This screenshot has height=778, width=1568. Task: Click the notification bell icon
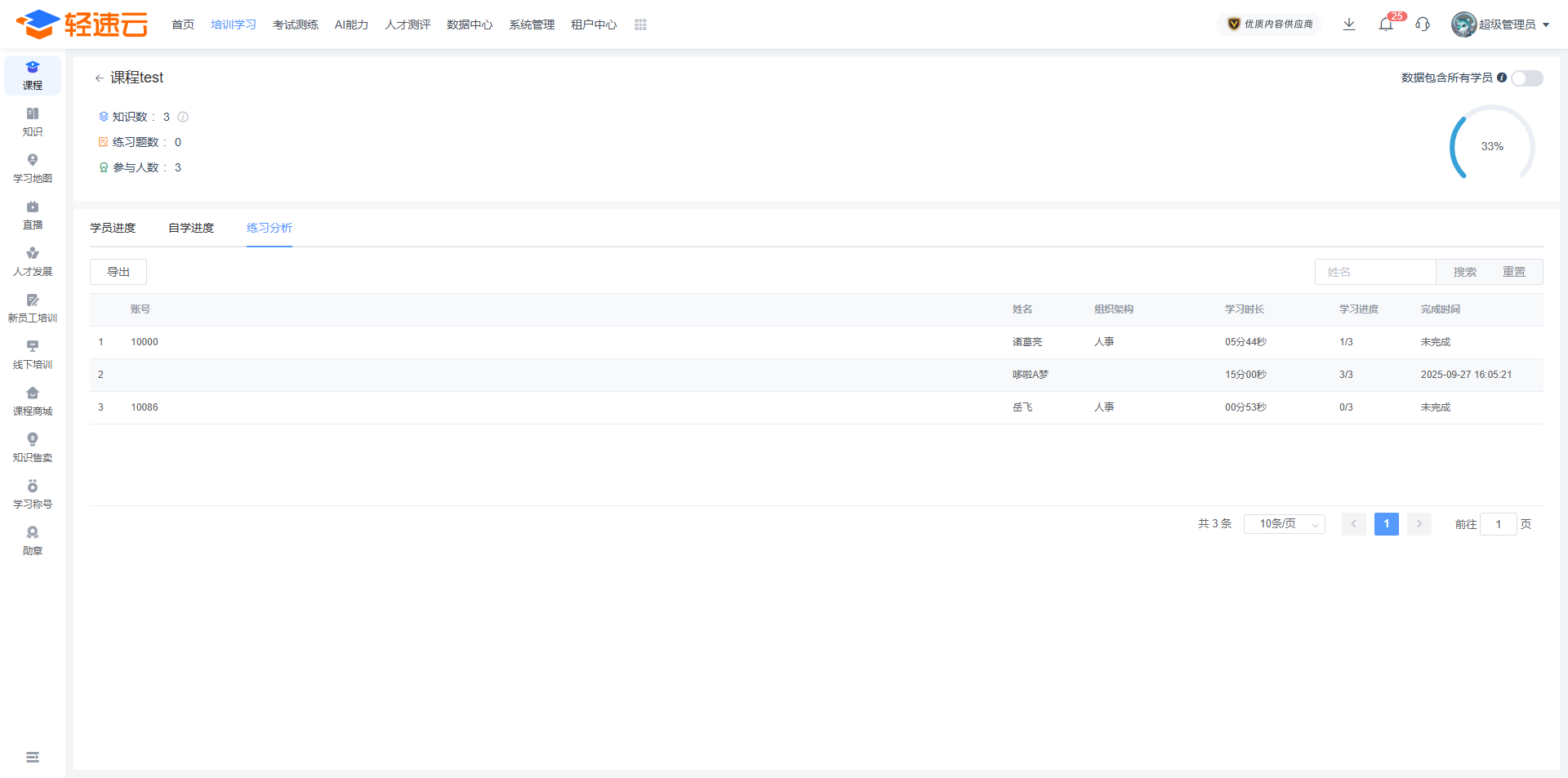coord(1386,24)
